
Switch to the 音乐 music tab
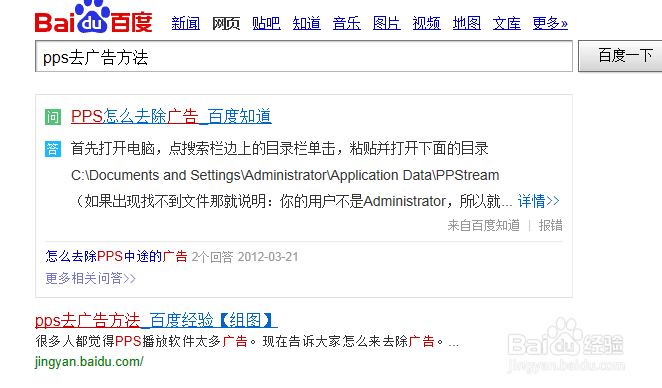click(x=347, y=23)
